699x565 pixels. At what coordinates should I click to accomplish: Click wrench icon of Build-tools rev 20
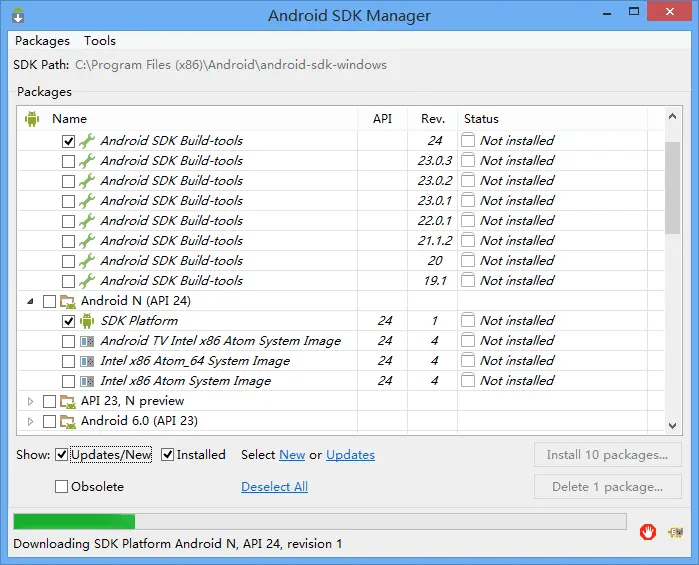click(x=87, y=261)
